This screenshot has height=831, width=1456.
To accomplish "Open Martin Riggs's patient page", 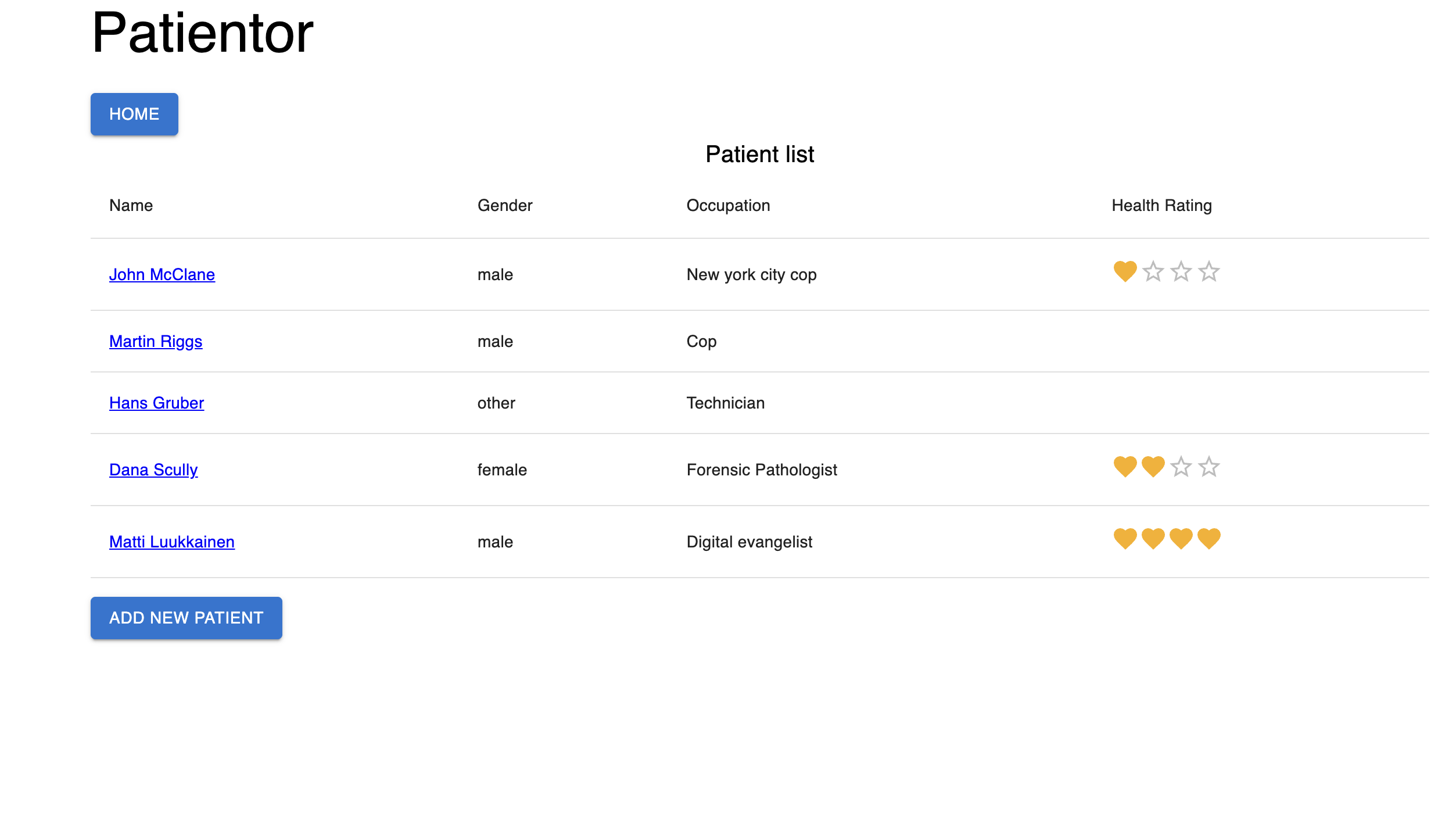I will [x=156, y=341].
